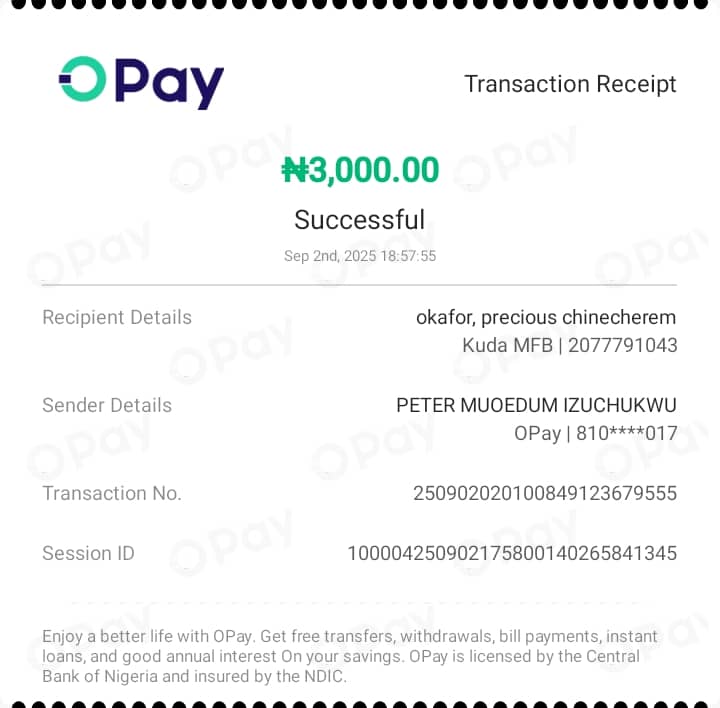Click the Session ID label
720x708 pixels.
[x=88, y=553]
